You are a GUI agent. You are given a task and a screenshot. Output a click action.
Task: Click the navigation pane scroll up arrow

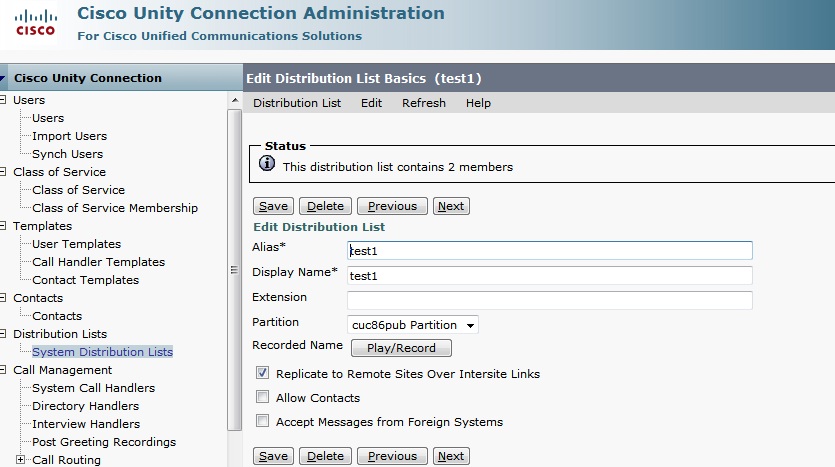point(235,101)
